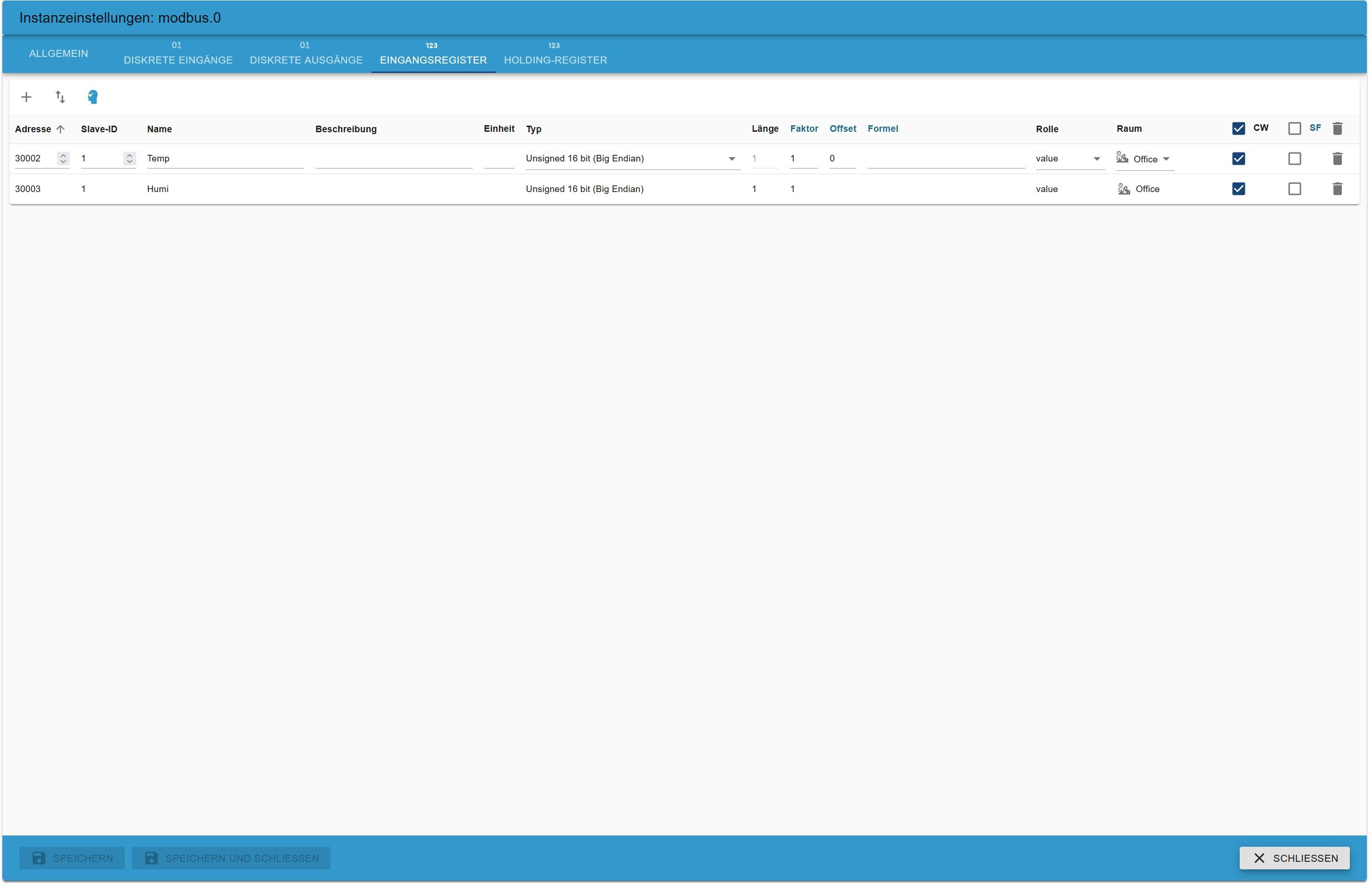Click the blue head expert mode icon
The width and height of the screenshot is (1372, 883).
point(93,97)
